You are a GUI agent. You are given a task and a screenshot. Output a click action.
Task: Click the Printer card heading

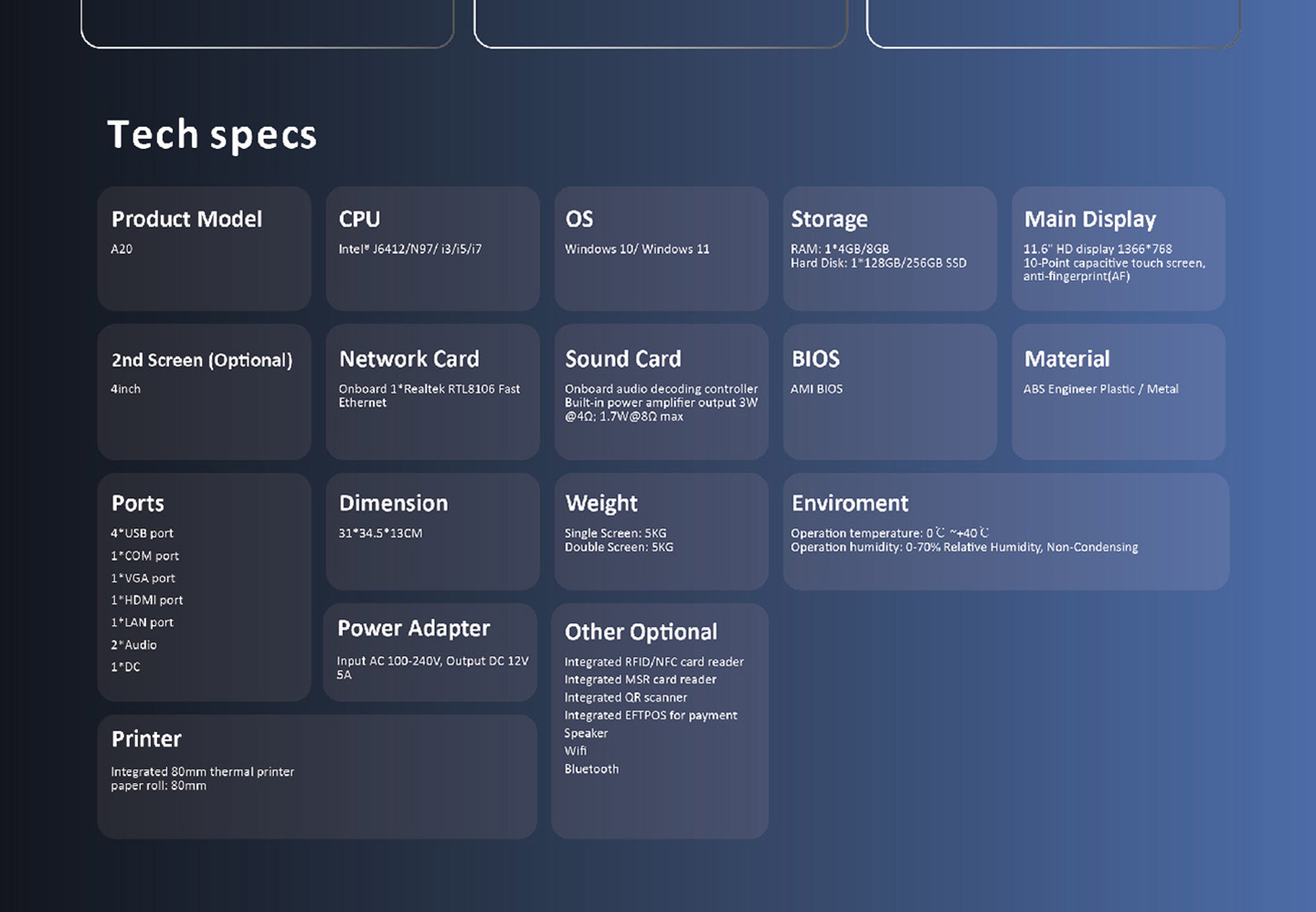(x=146, y=739)
